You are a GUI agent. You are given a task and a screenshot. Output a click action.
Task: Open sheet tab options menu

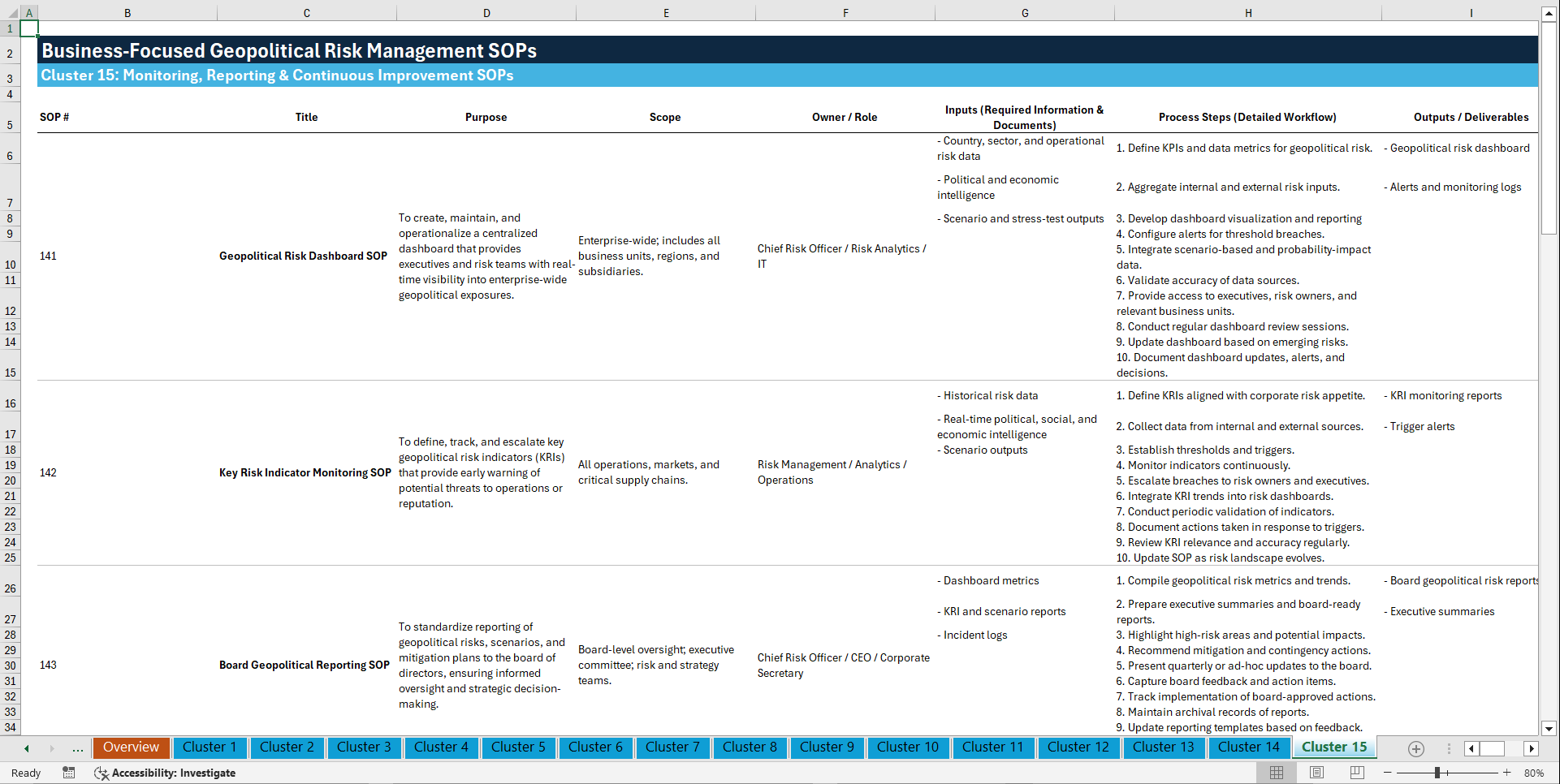tap(1448, 748)
